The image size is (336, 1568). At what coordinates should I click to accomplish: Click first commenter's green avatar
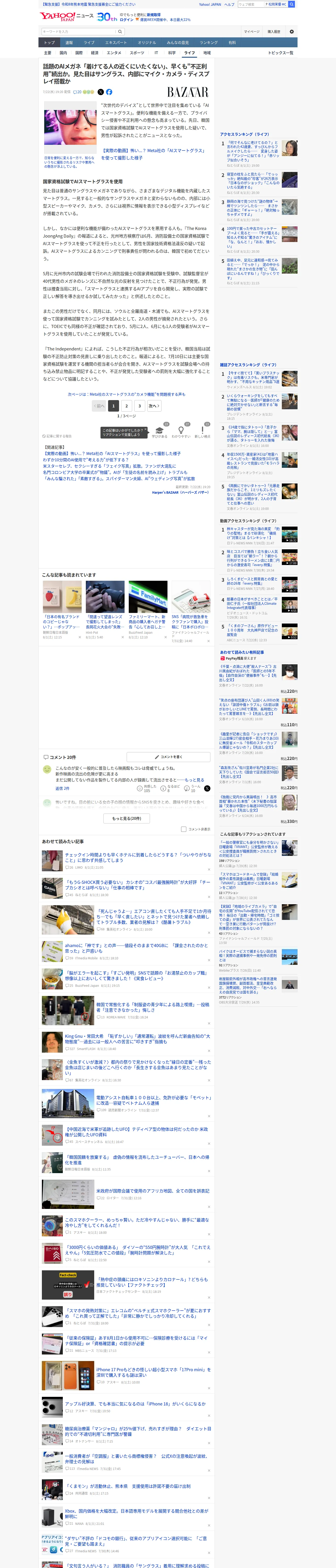pyautogui.click(x=47, y=769)
